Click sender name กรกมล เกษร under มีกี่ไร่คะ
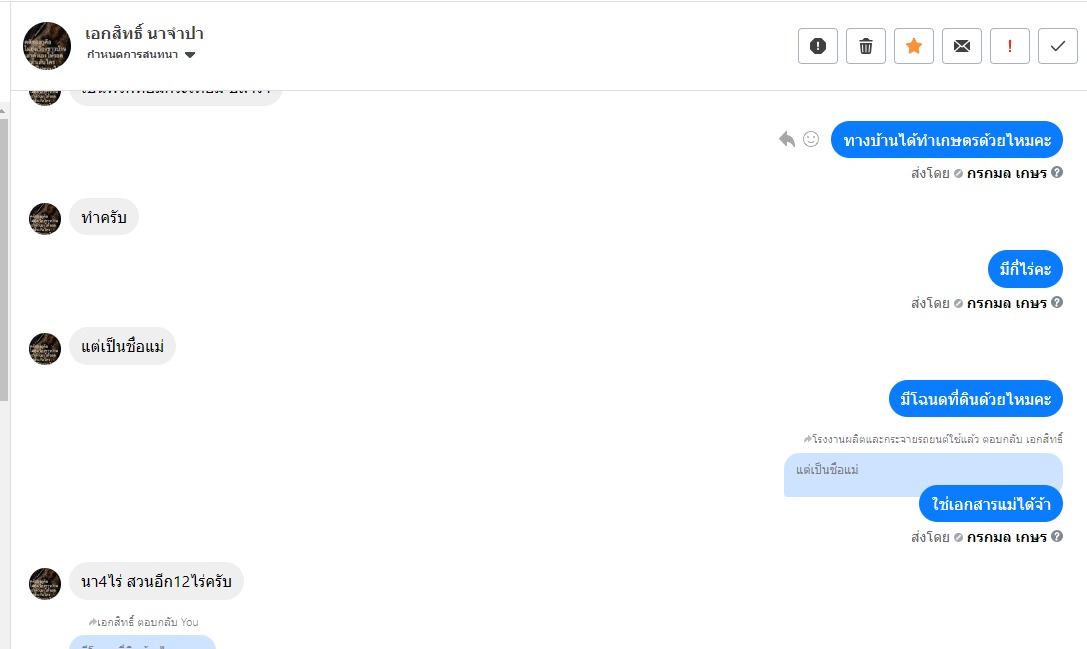1087x649 pixels. (1006, 303)
